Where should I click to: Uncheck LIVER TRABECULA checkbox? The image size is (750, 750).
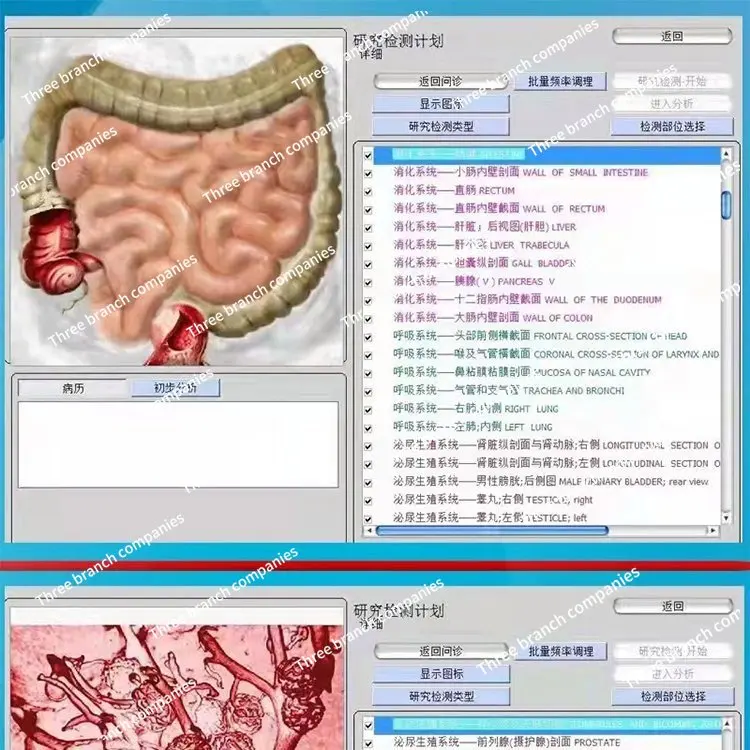[x=368, y=246]
